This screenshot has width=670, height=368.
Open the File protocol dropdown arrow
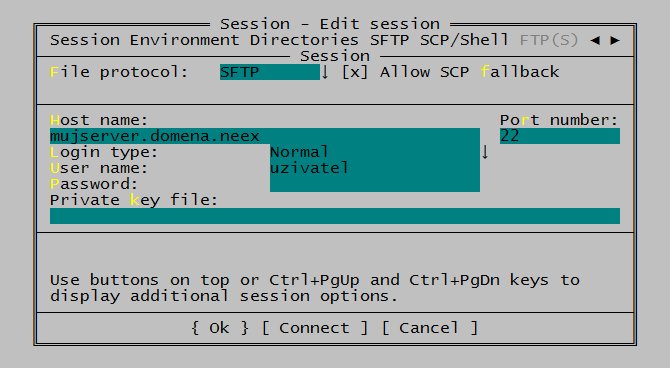[325, 72]
